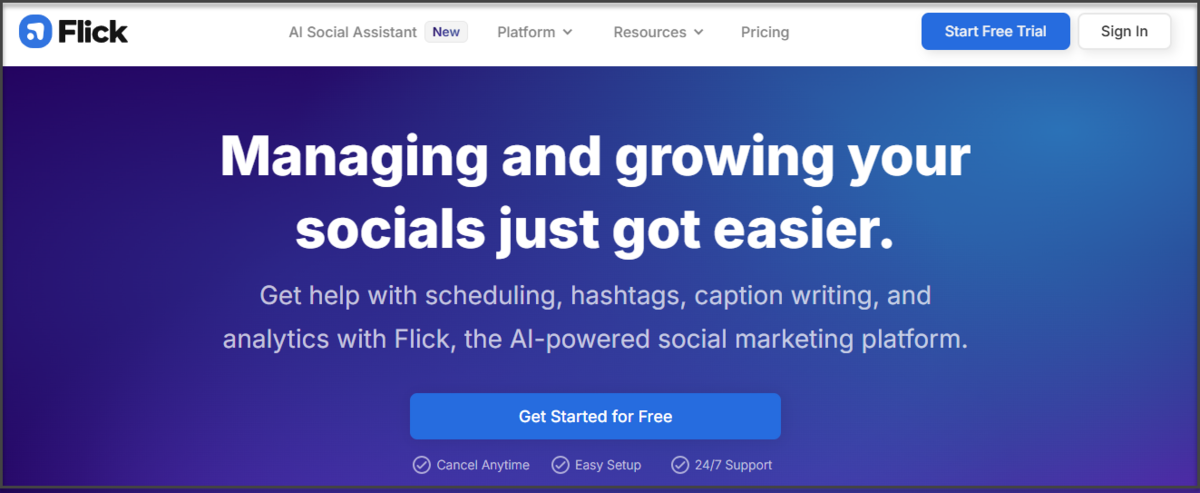Go to the Pricing page
Image resolution: width=1200 pixels, height=493 pixels.
tap(765, 32)
